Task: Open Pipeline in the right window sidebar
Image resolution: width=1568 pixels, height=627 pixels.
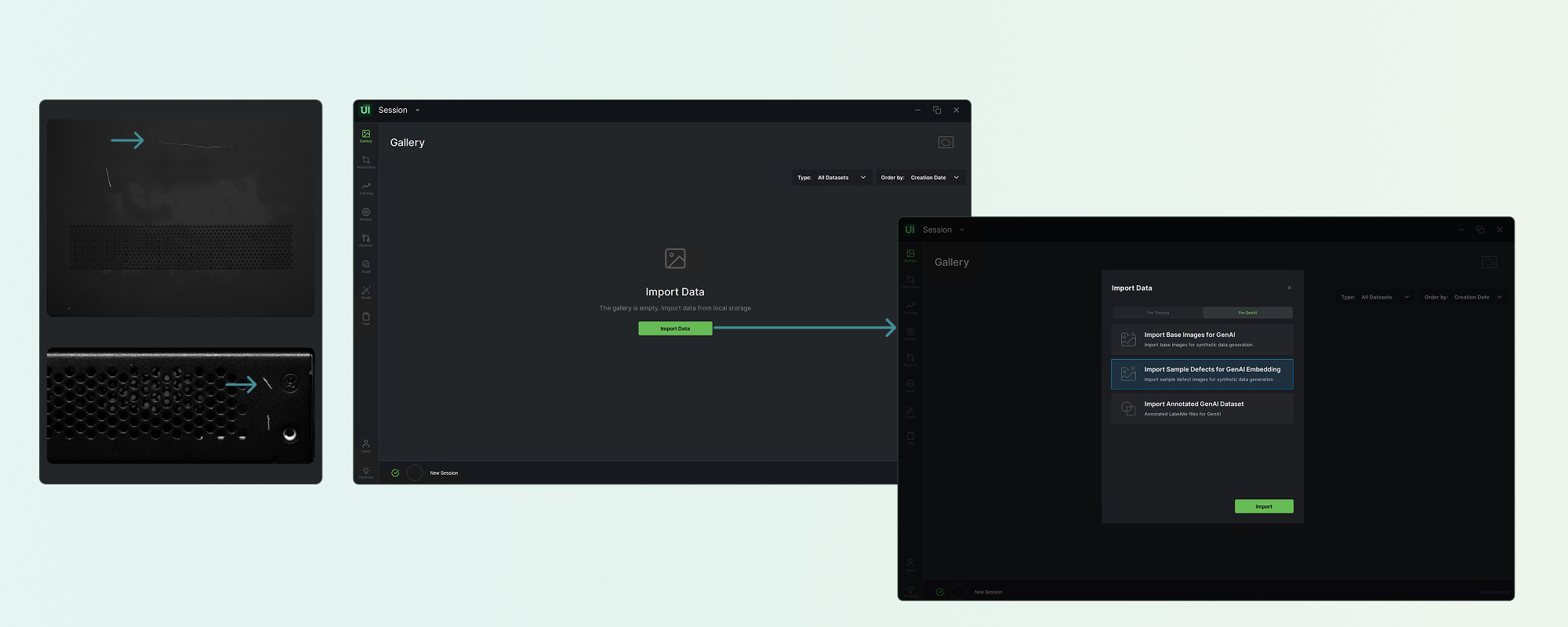Action: (x=910, y=360)
